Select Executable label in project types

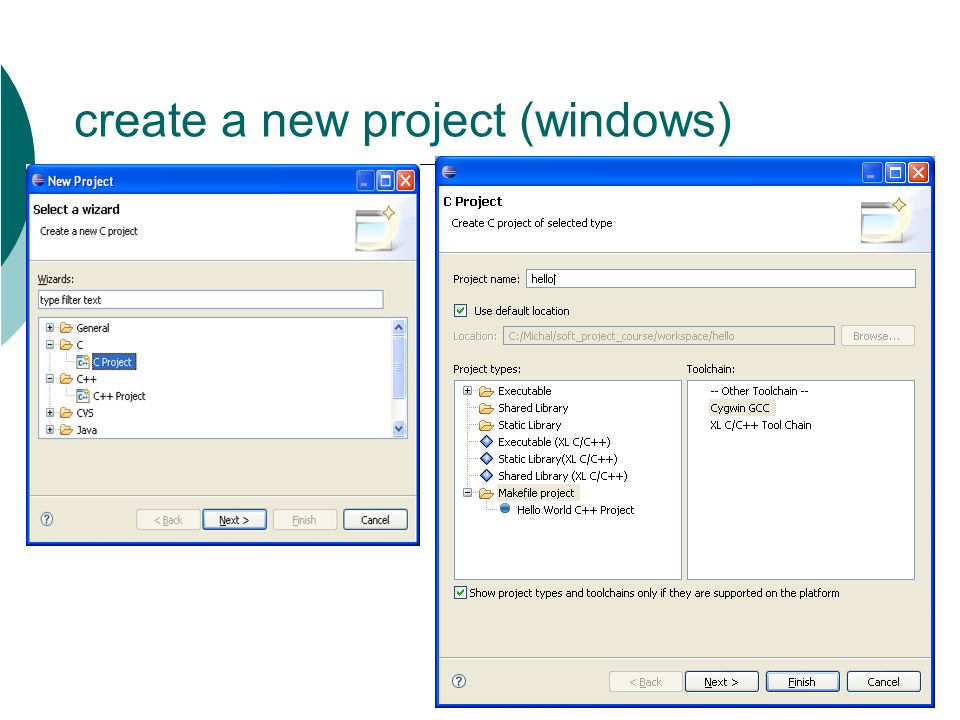point(525,391)
